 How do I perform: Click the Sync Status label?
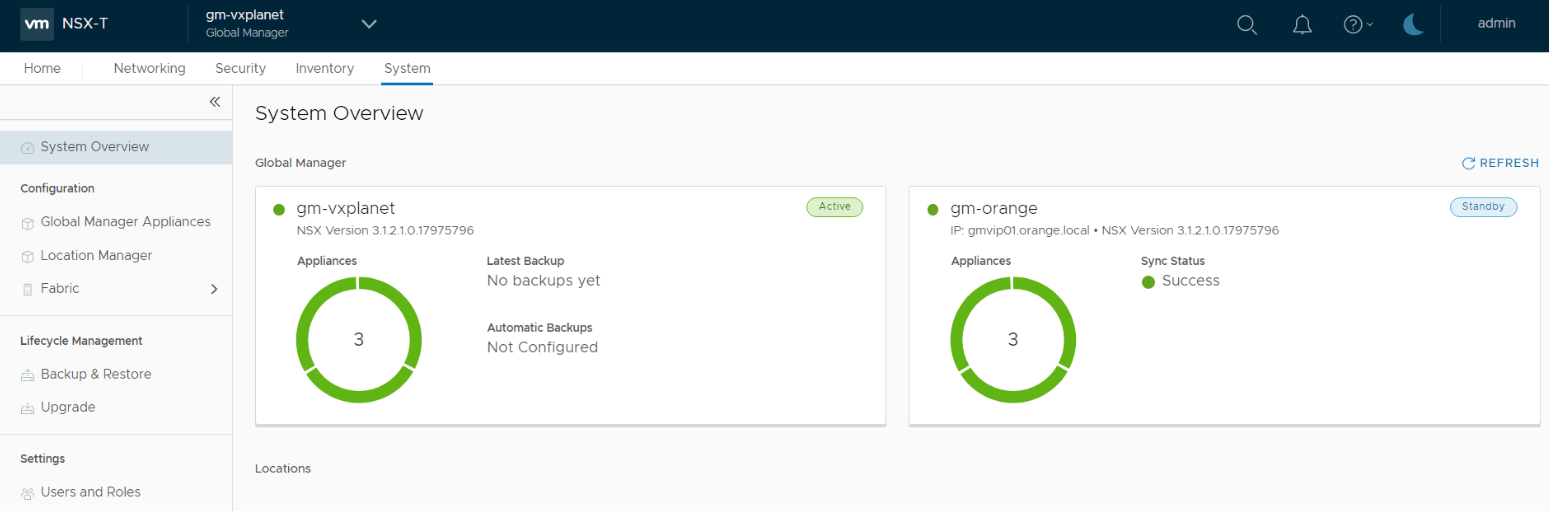pyautogui.click(x=1173, y=261)
